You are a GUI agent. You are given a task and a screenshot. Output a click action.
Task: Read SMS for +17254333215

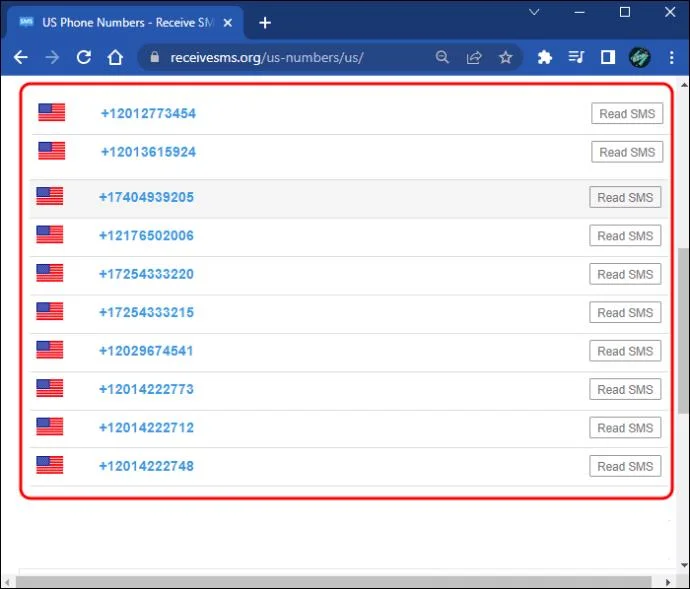click(625, 312)
